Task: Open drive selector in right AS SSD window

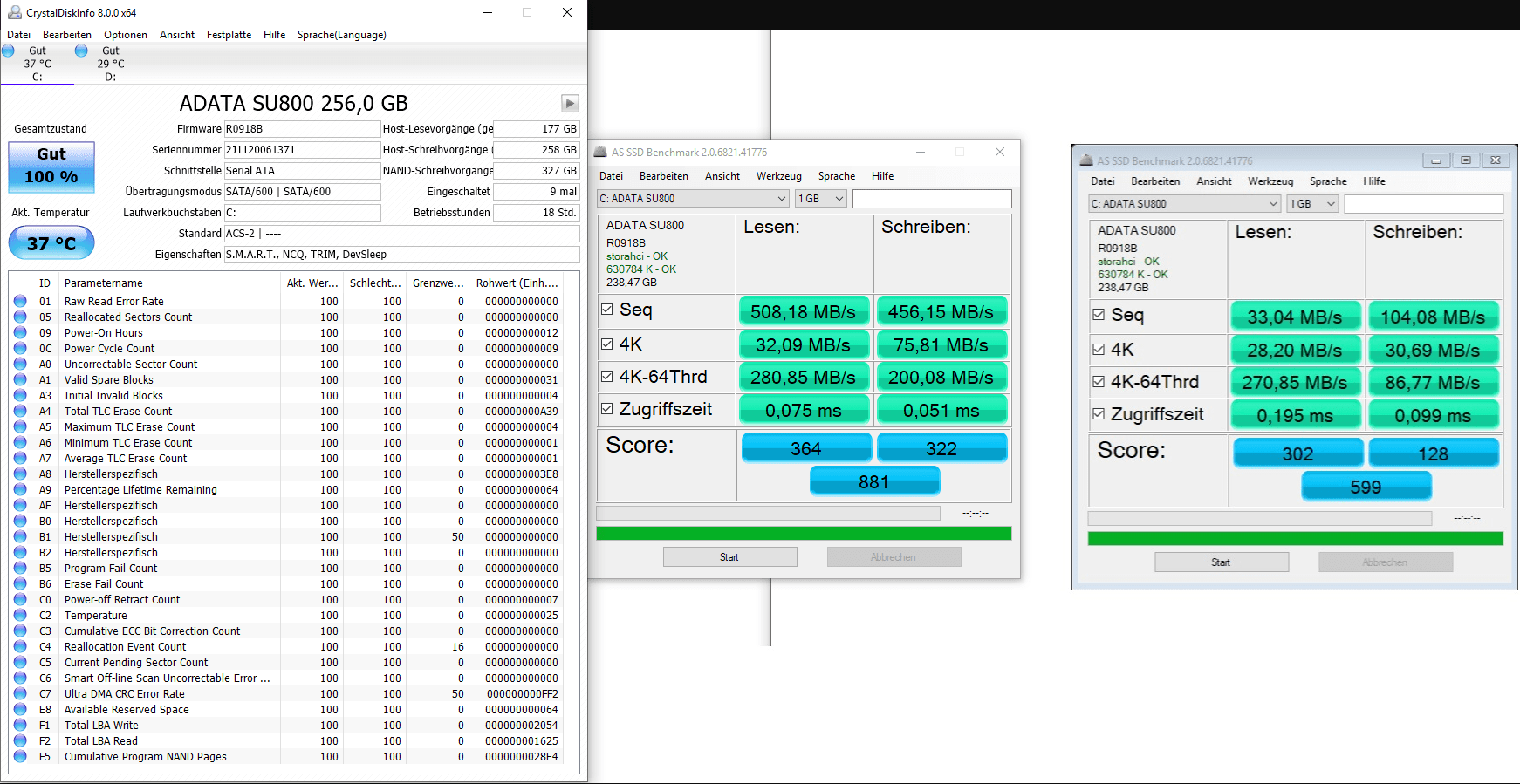Action: [x=1184, y=204]
